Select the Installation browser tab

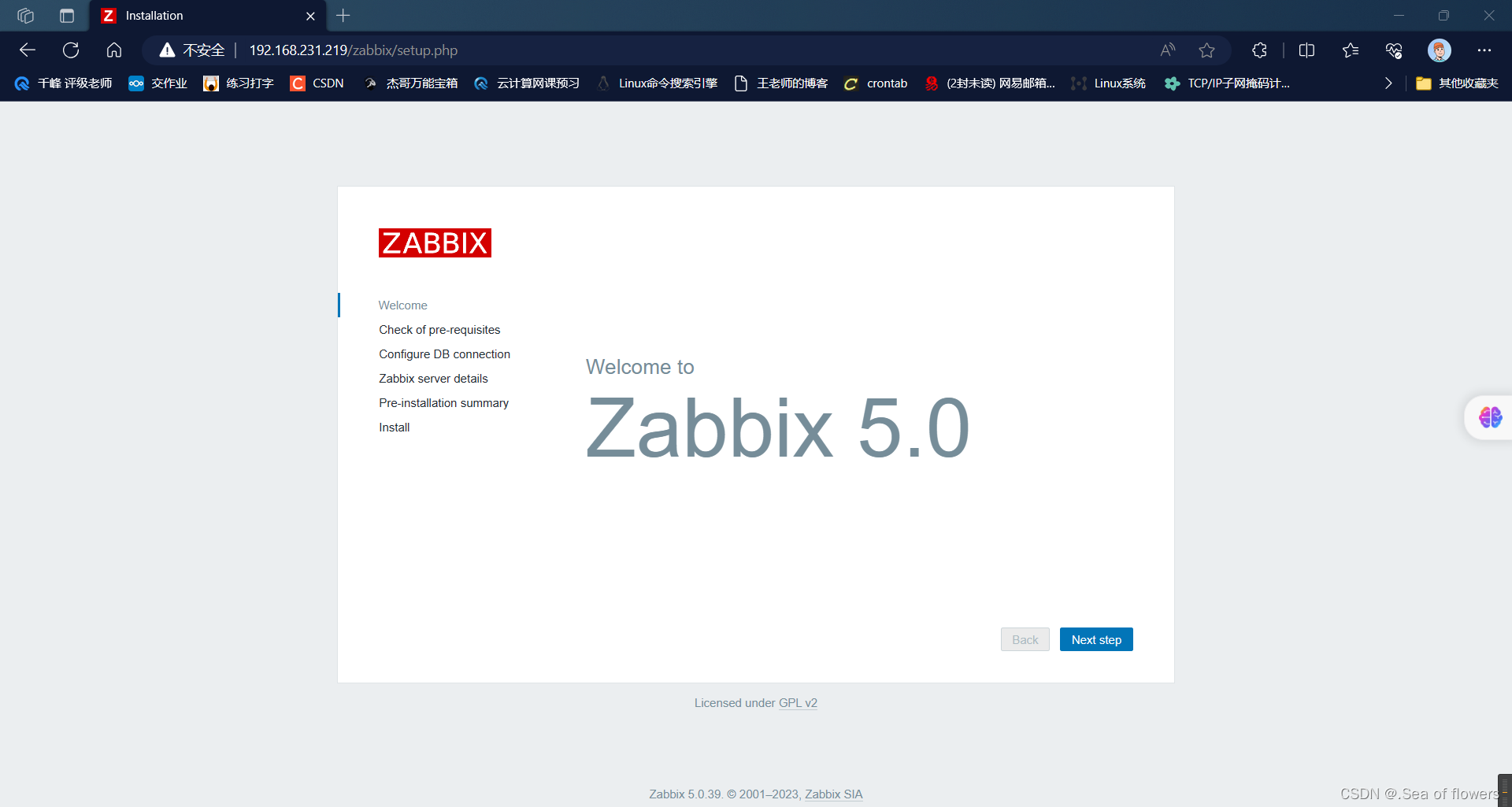point(208,16)
